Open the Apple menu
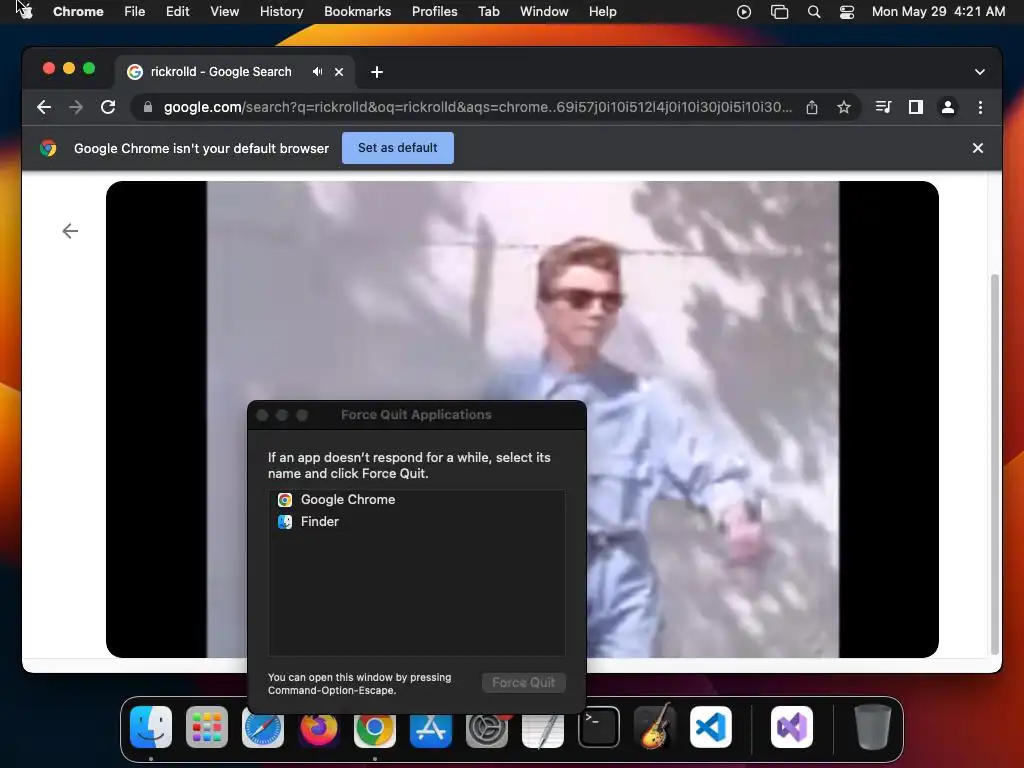1024x768 pixels. (x=25, y=11)
